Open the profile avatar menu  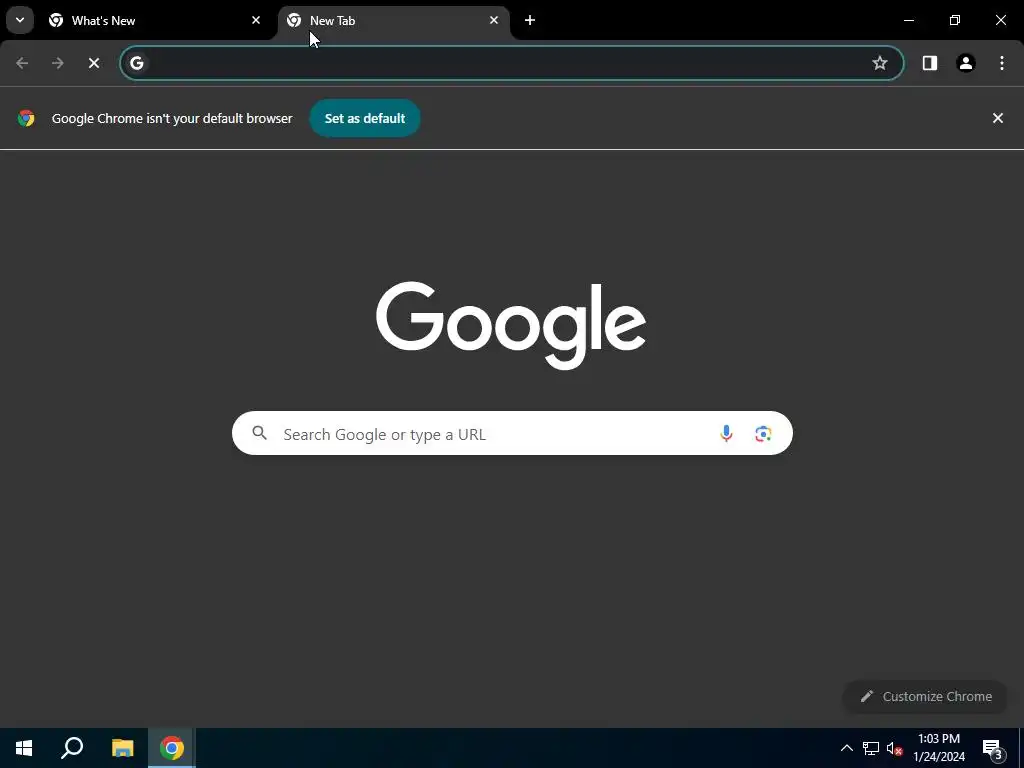pyautogui.click(x=966, y=63)
